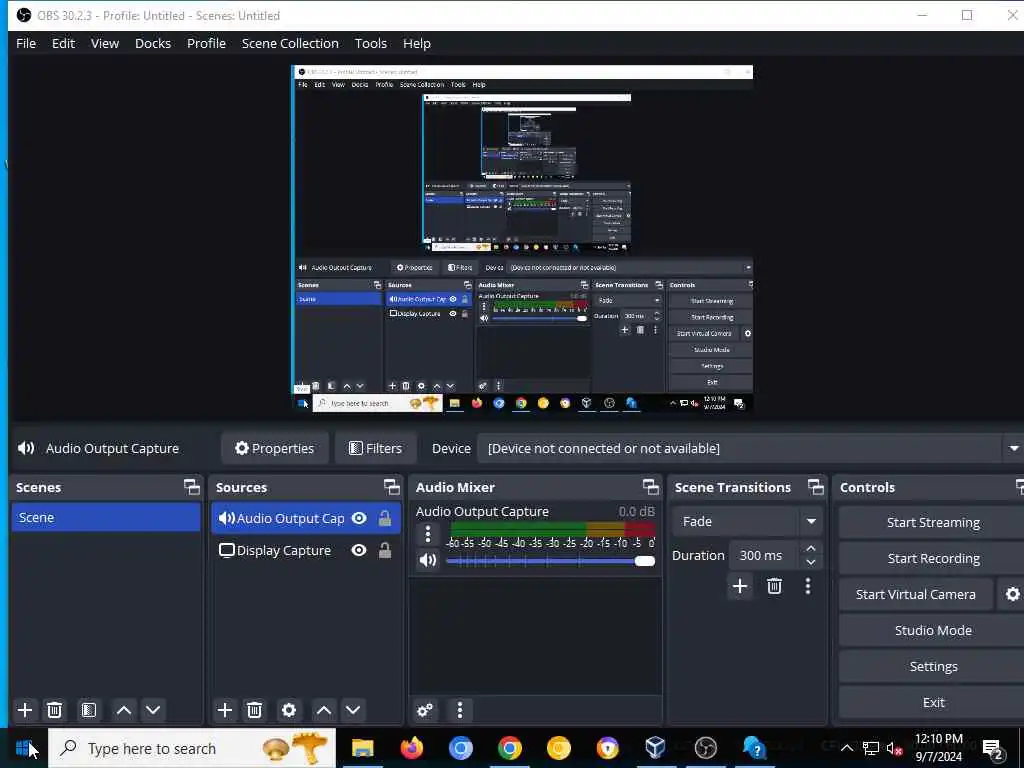This screenshot has height=768, width=1024.
Task: Click the OBS preview canvas
Action: pos(522,238)
